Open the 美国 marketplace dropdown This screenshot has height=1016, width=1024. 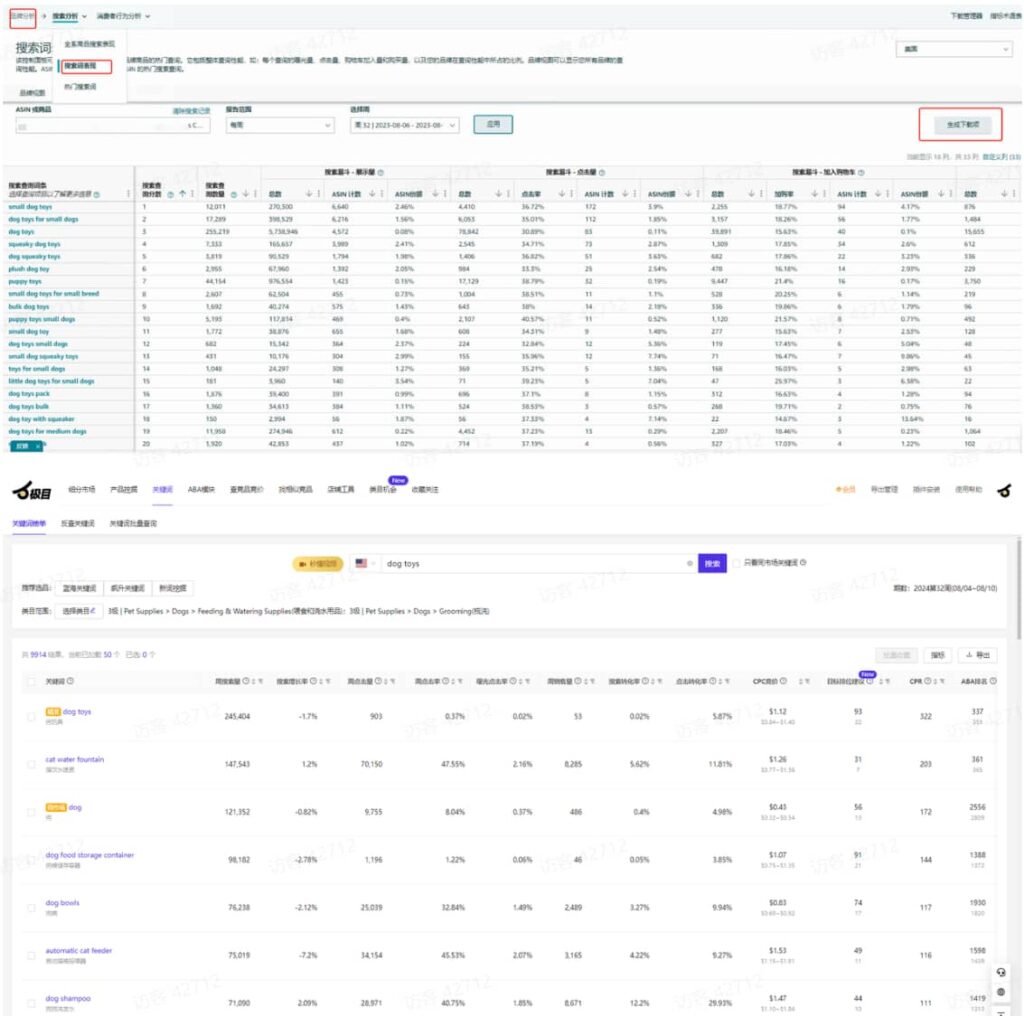(953, 49)
